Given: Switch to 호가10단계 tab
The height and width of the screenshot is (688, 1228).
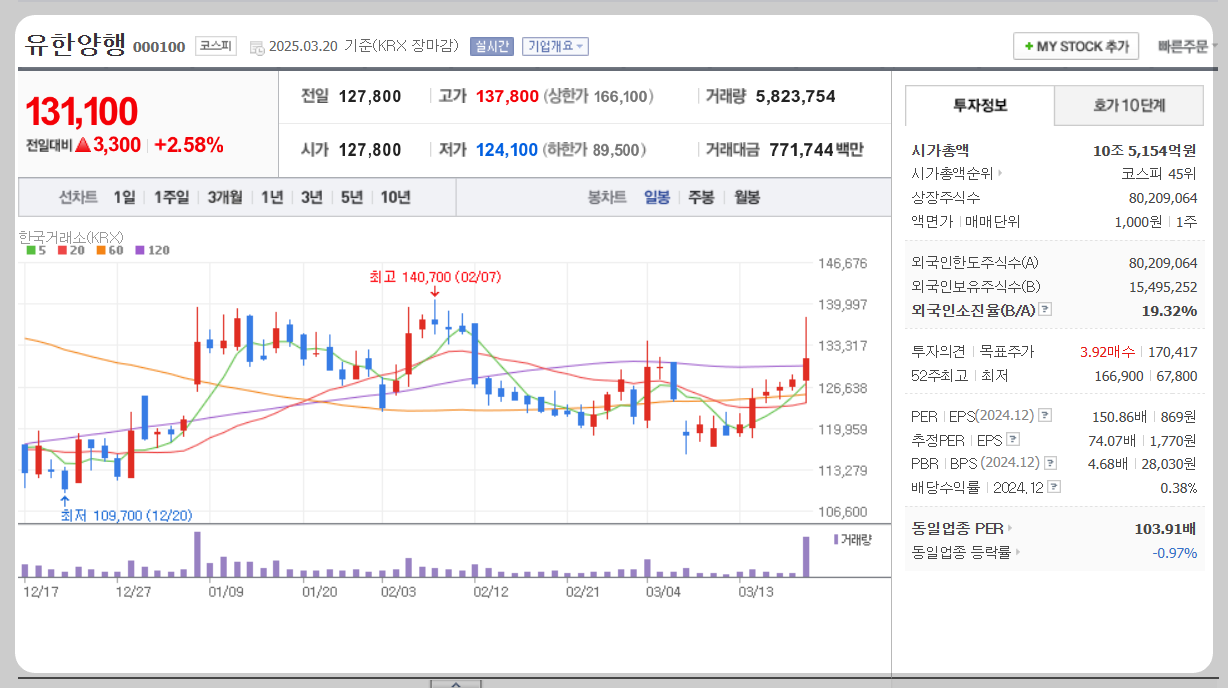Looking at the screenshot, I should click(x=1129, y=105).
